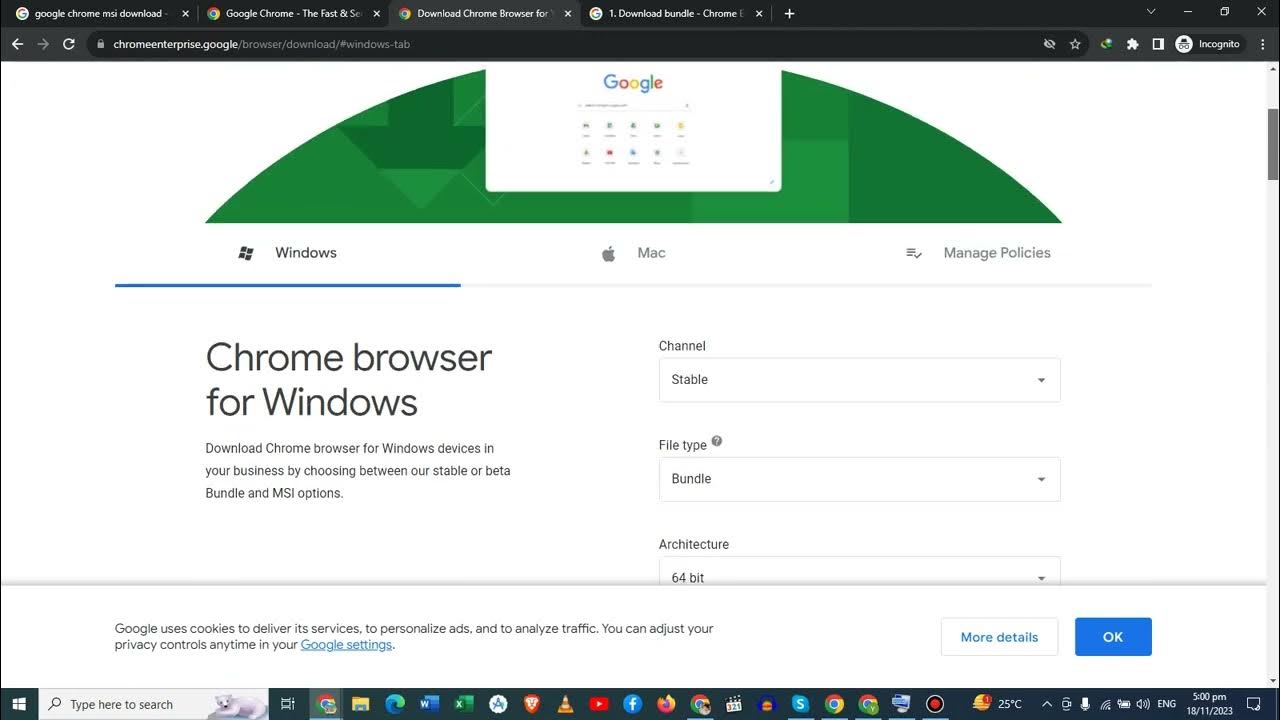Launch Brave browser from the taskbar

pyautogui.click(x=531, y=704)
